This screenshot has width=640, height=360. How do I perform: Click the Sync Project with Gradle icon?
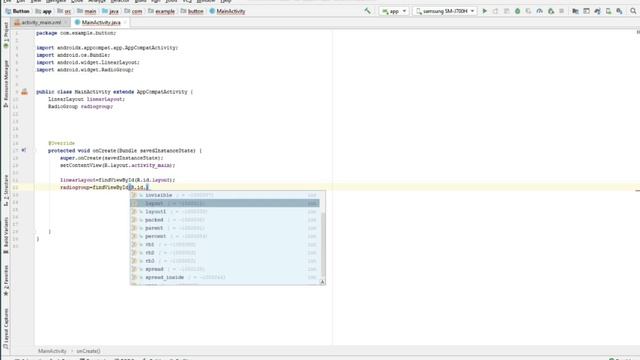pos(598,11)
